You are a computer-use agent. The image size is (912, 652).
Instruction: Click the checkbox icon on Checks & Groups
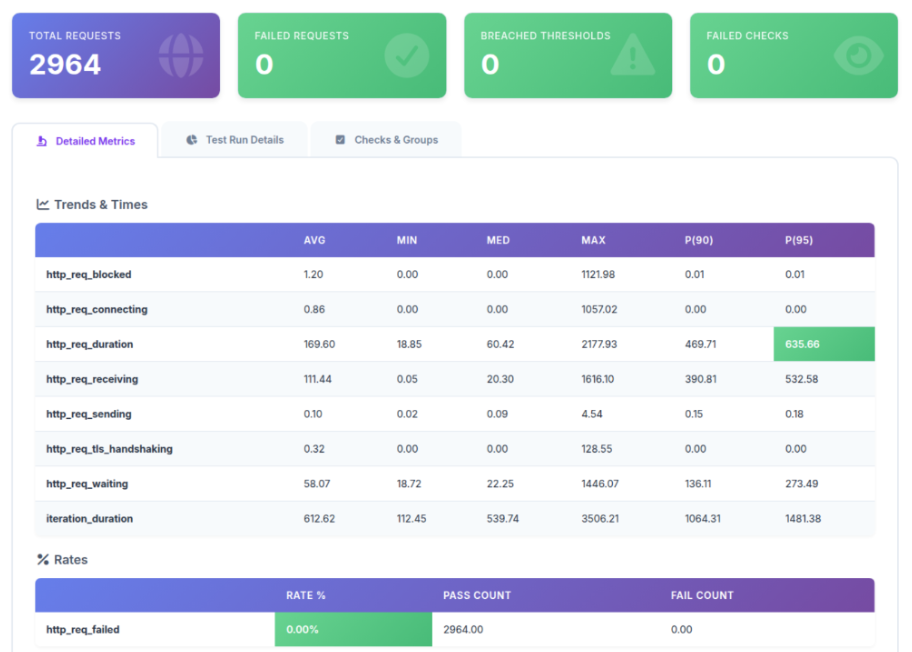click(340, 140)
